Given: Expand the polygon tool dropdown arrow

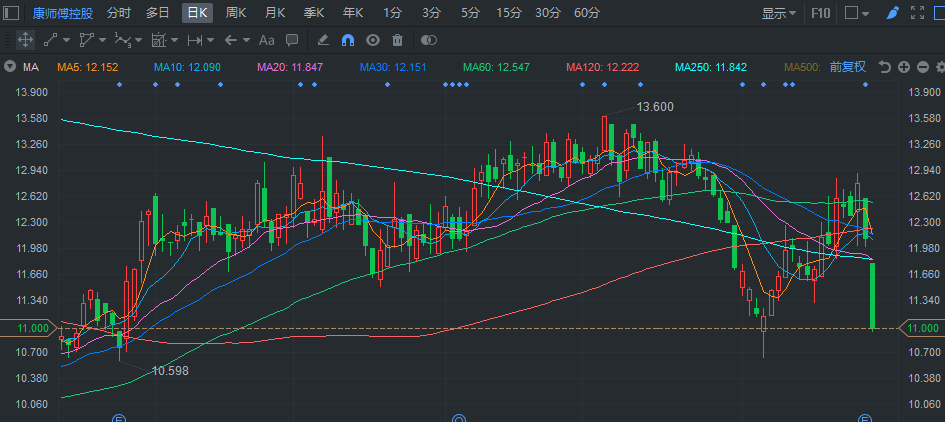Looking at the screenshot, I should coord(102,40).
